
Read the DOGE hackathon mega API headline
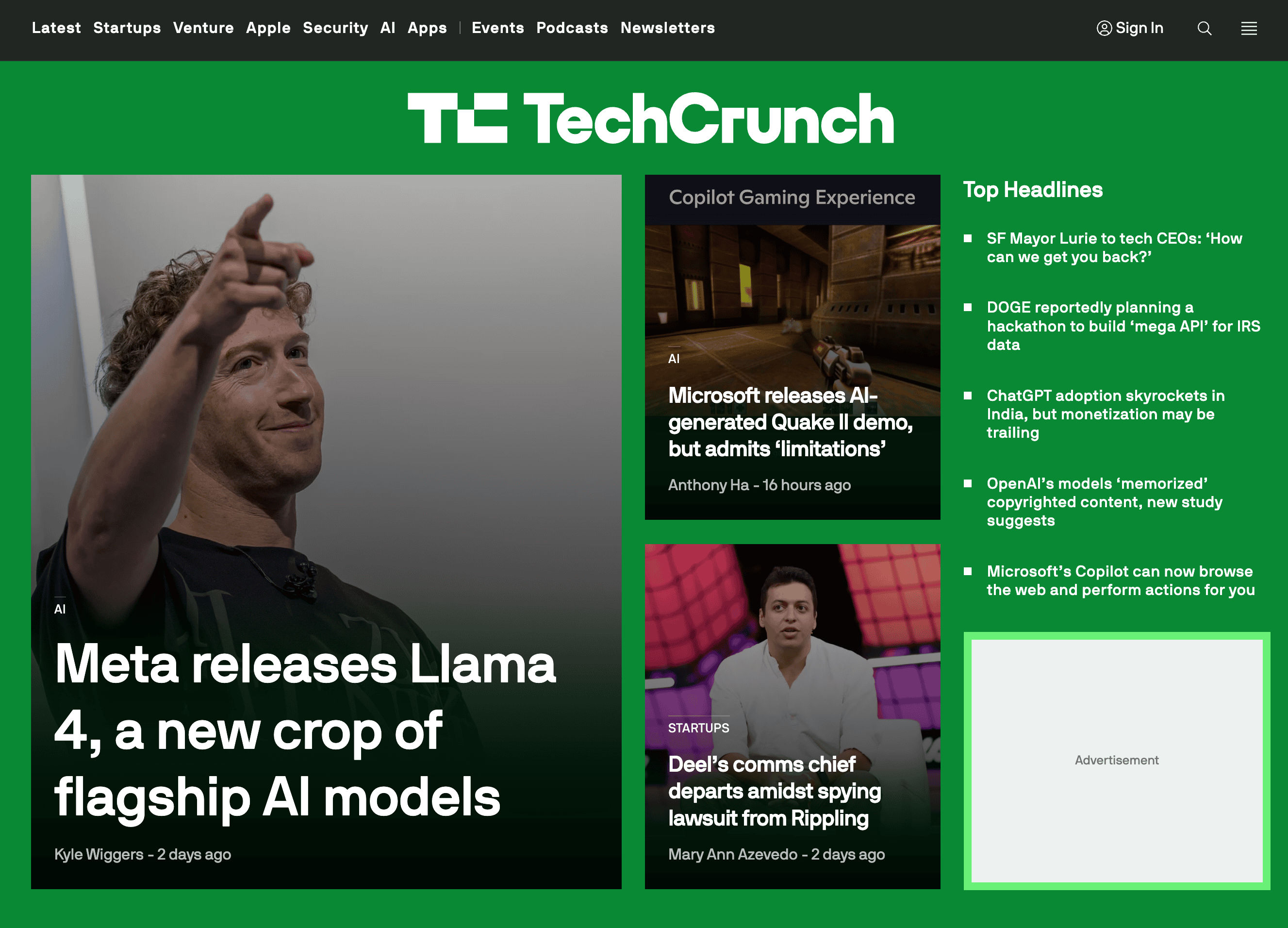[x=1123, y=326]
